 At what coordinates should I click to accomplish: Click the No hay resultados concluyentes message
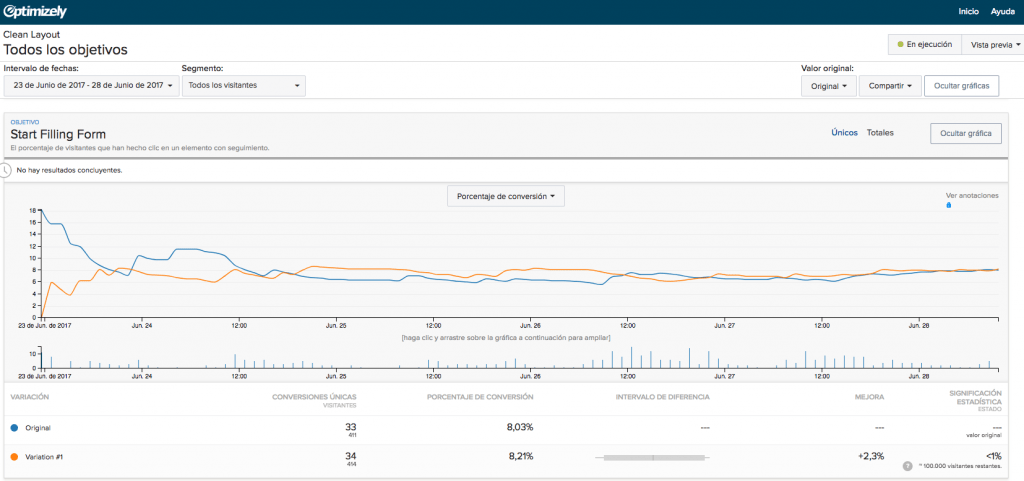[x=70, y=171]
